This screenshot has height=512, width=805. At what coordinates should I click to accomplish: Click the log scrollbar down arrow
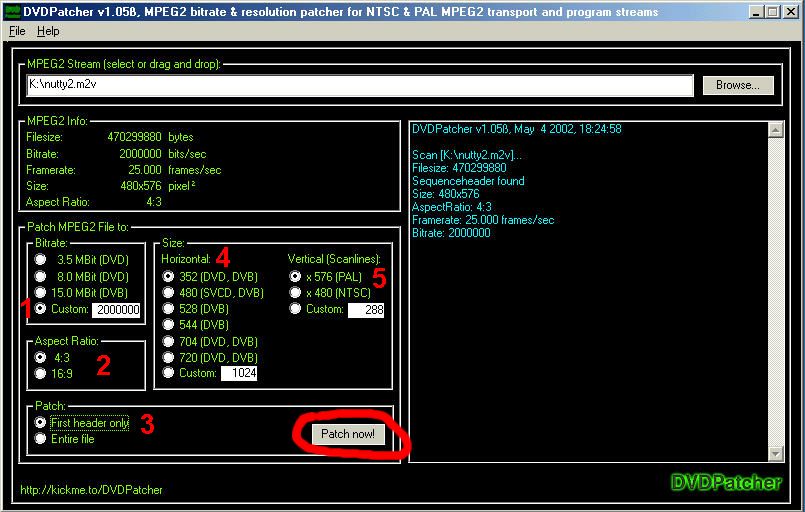pos(775,453)
